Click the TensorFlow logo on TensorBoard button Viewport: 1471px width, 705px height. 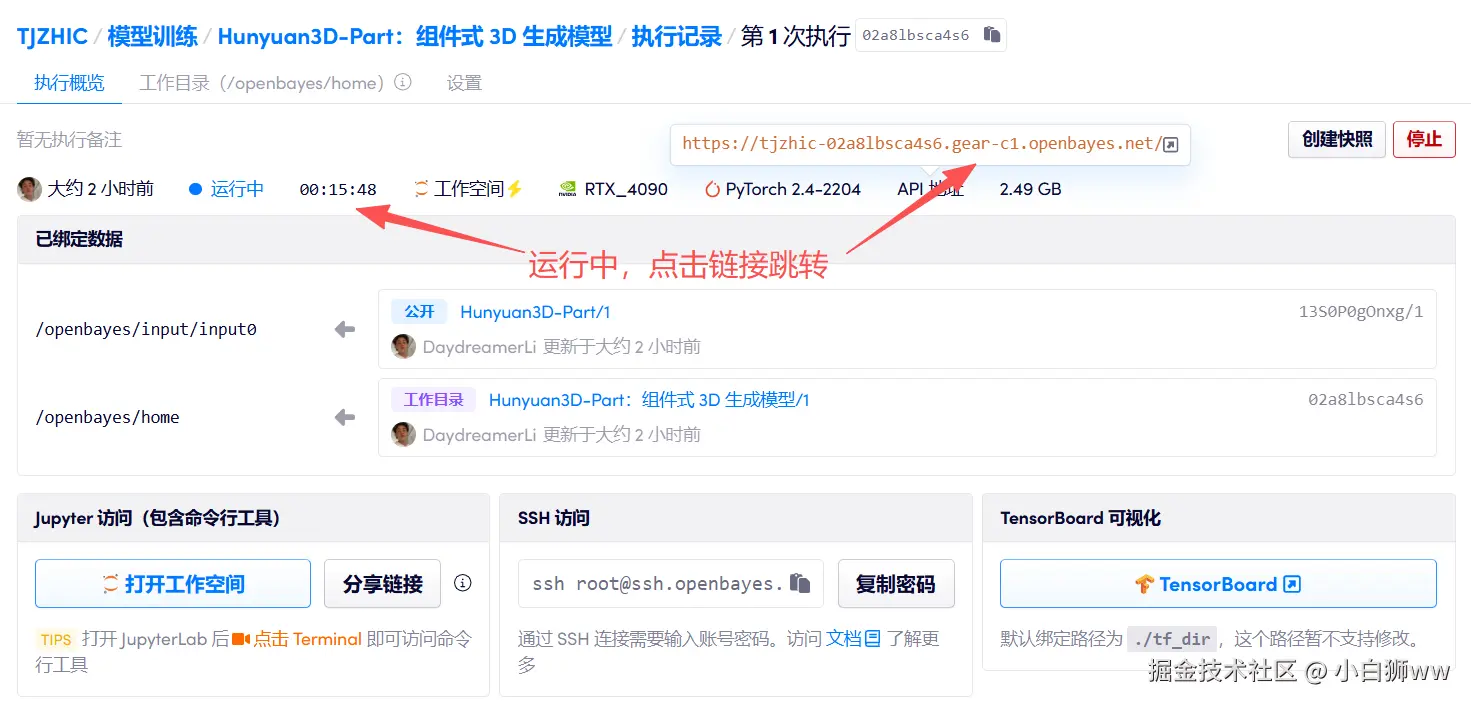coord(1145,584)
